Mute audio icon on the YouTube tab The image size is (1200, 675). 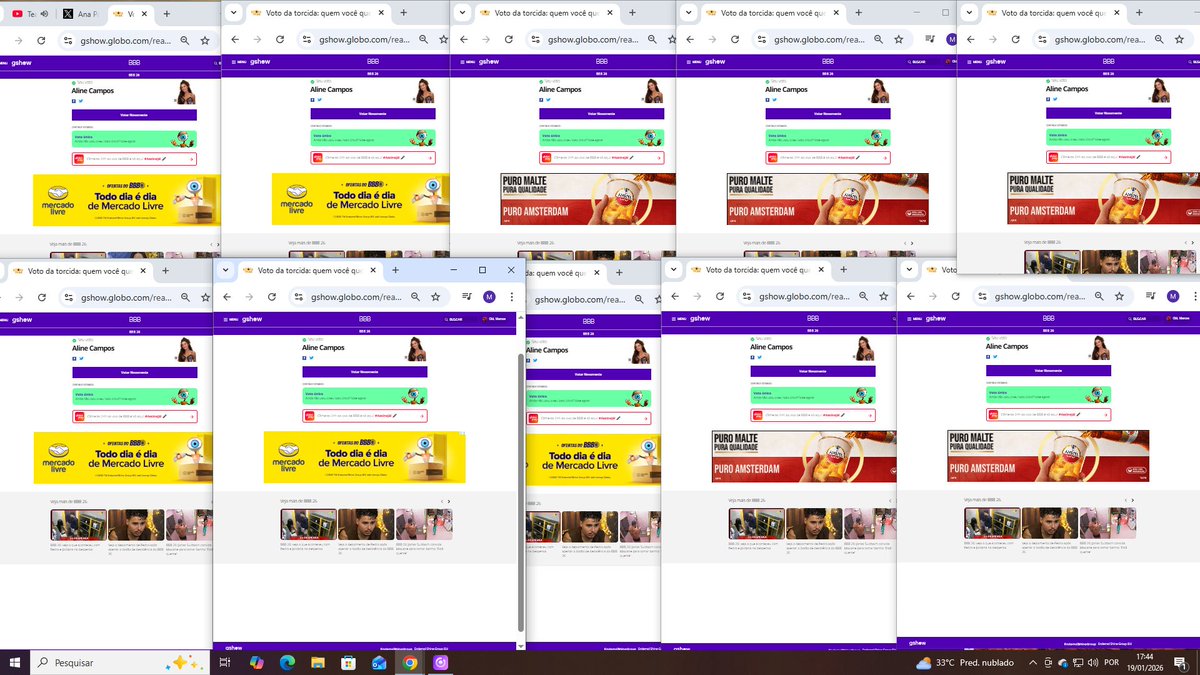pyautogui.click(x=44, y=14)
